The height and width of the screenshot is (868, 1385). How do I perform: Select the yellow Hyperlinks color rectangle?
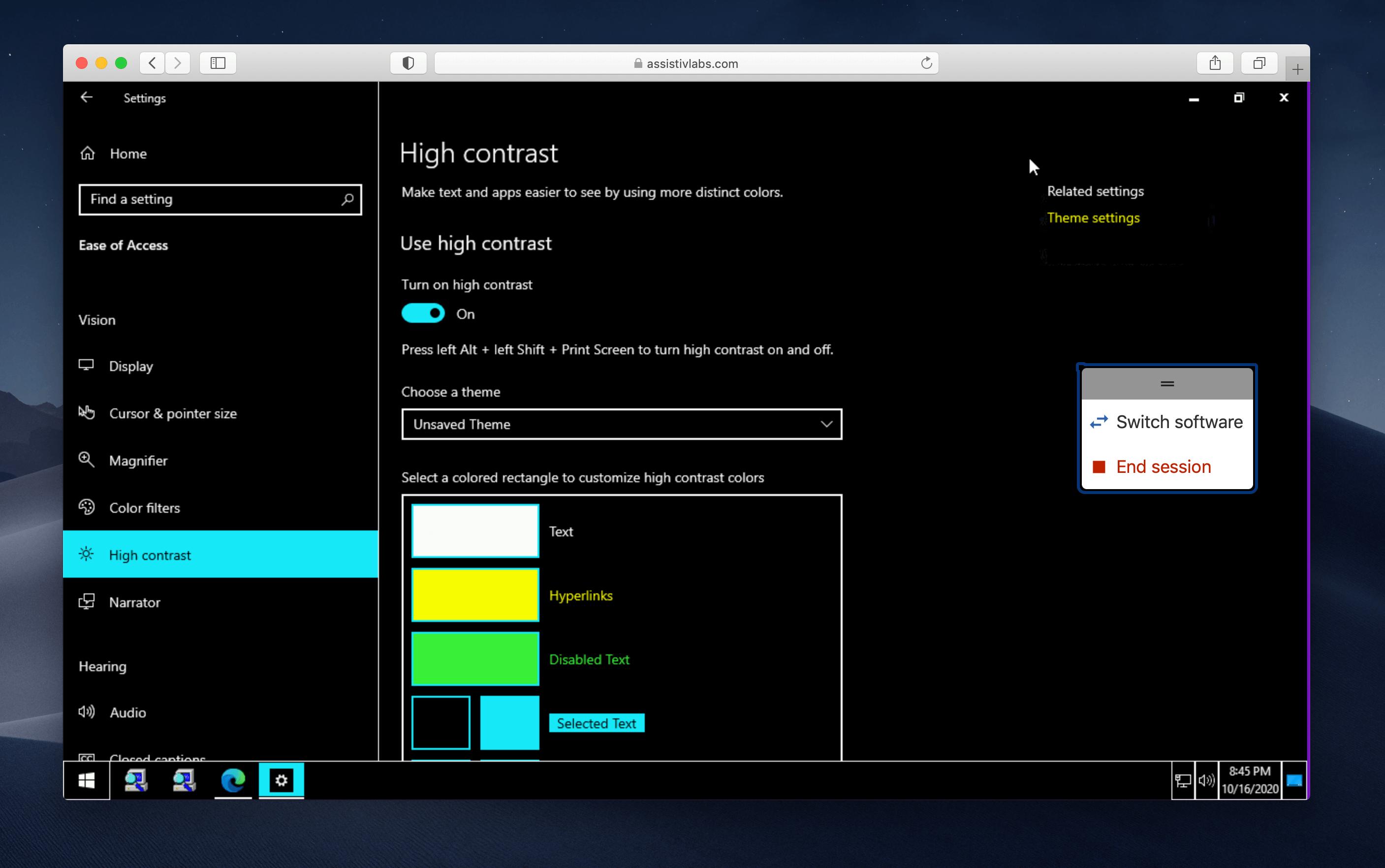coord(475,595)
